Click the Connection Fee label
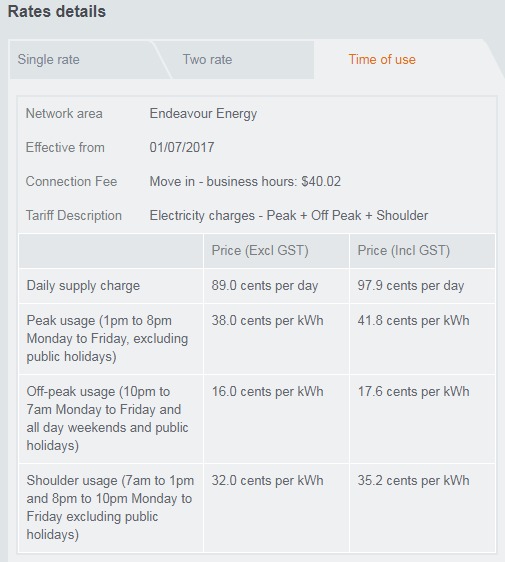Viewport: 505px width, 562px height. point(71,181)
